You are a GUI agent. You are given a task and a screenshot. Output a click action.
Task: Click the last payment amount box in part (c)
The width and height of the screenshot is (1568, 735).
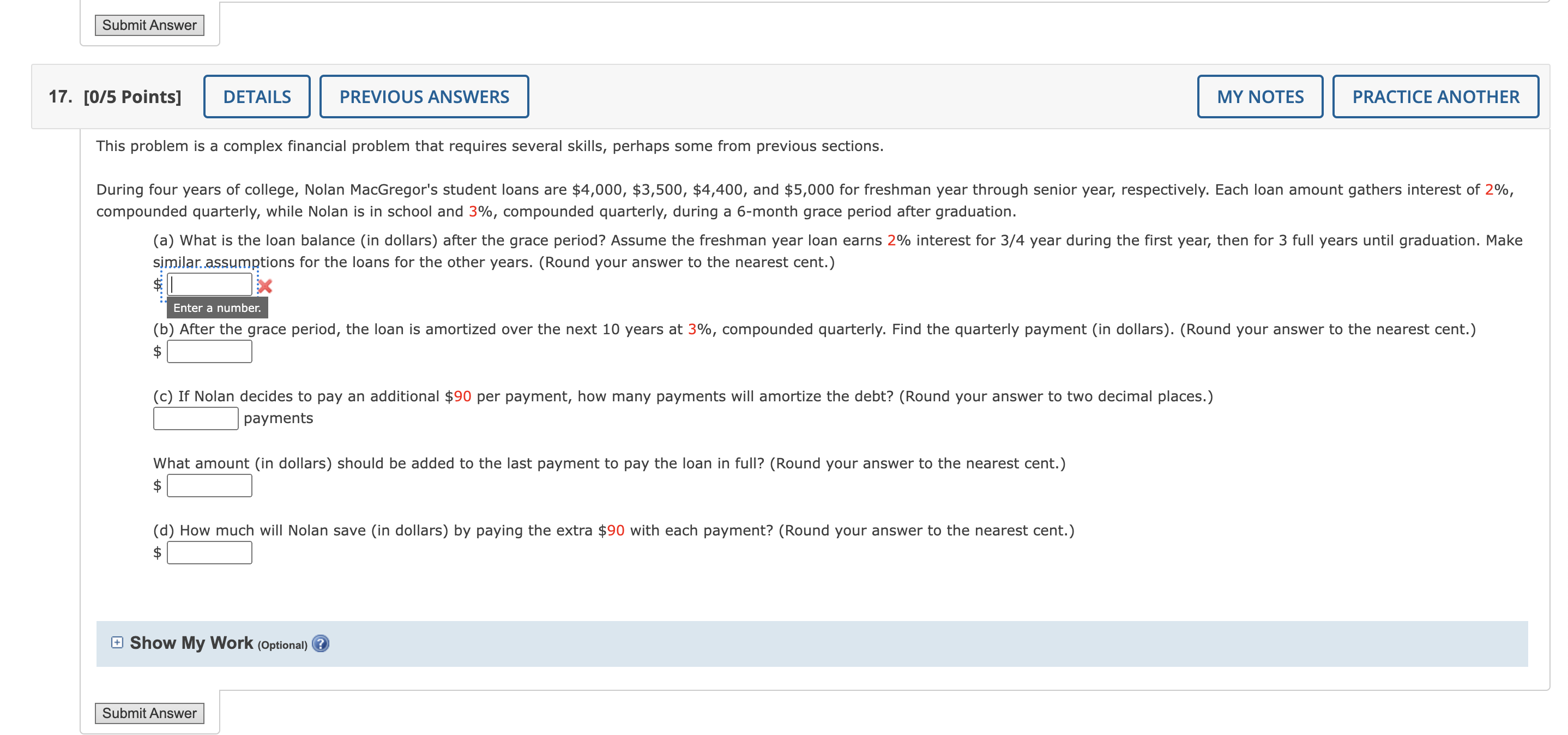209,485
